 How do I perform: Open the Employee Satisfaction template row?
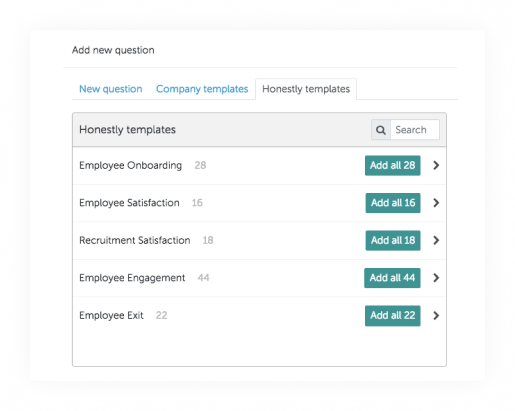coord(259,203)
